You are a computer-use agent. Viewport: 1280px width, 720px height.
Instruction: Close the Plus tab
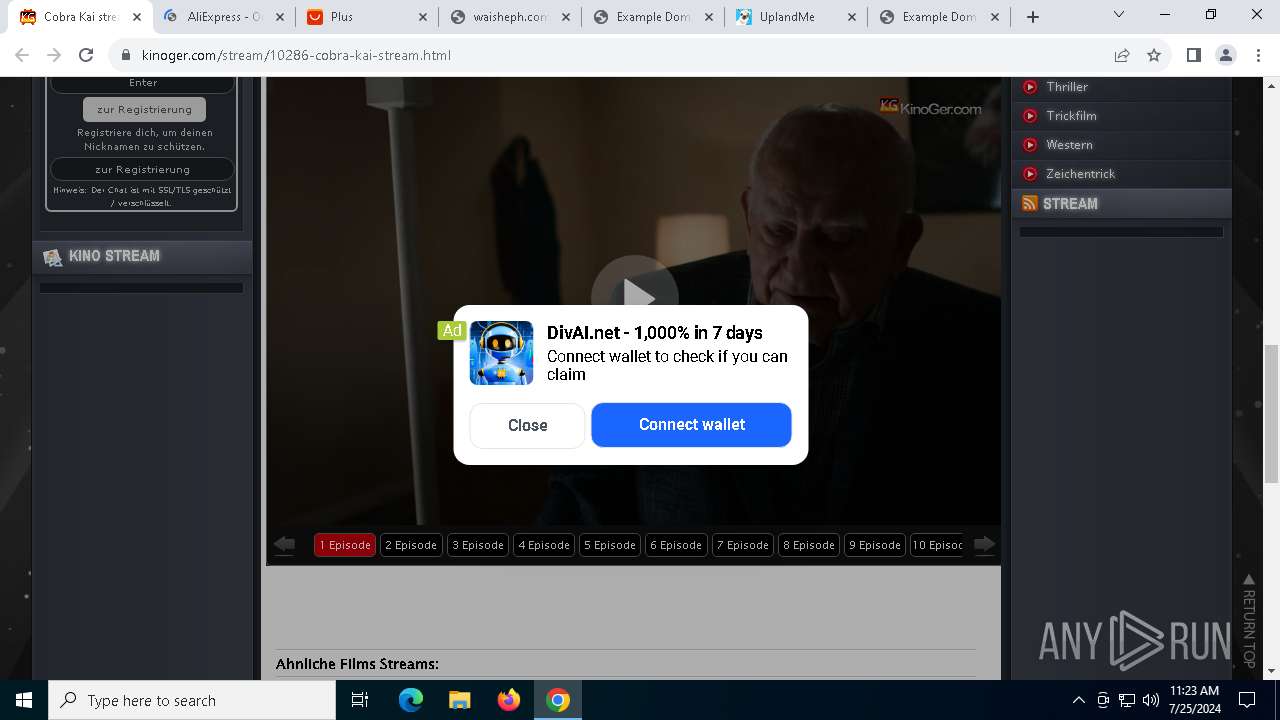point(423,17)
